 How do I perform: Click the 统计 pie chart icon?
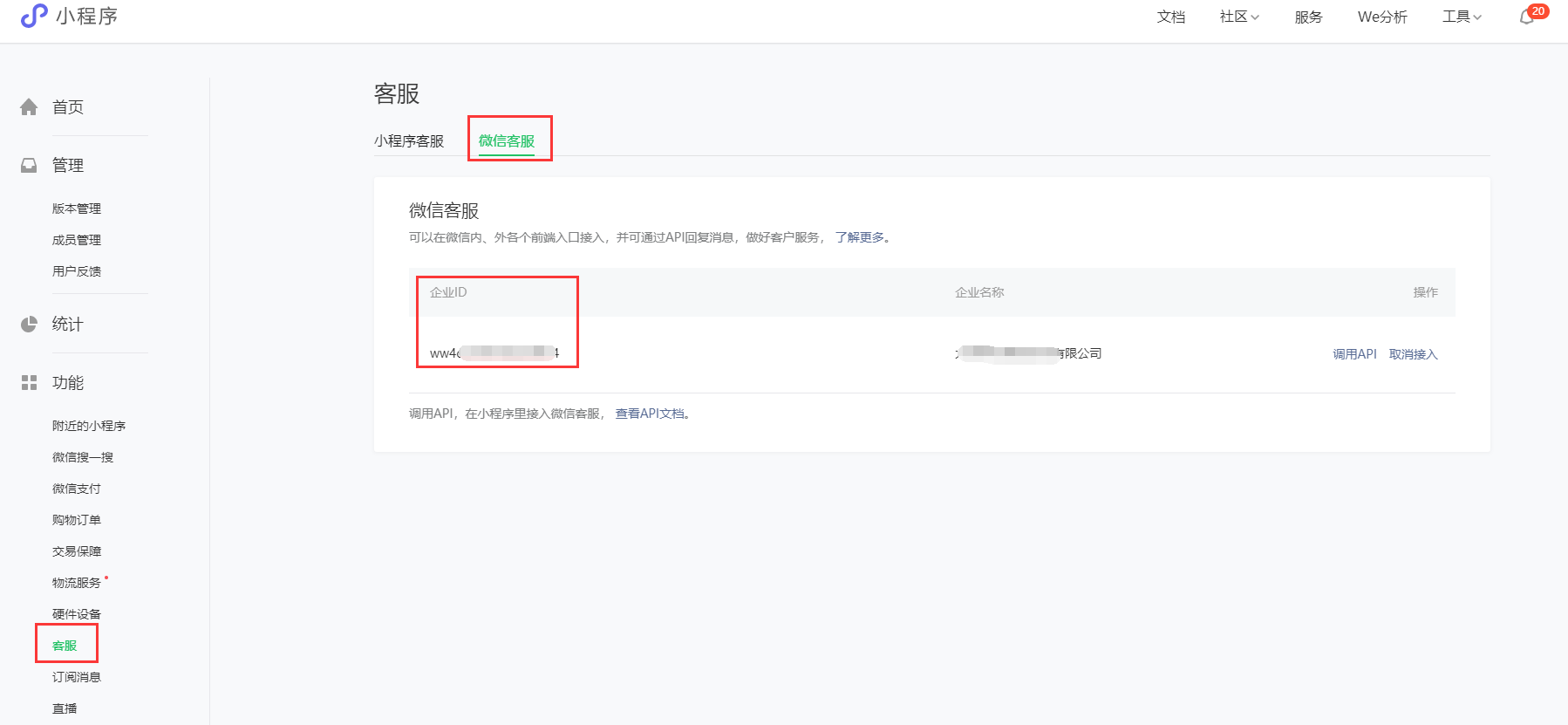click(29, 324)
